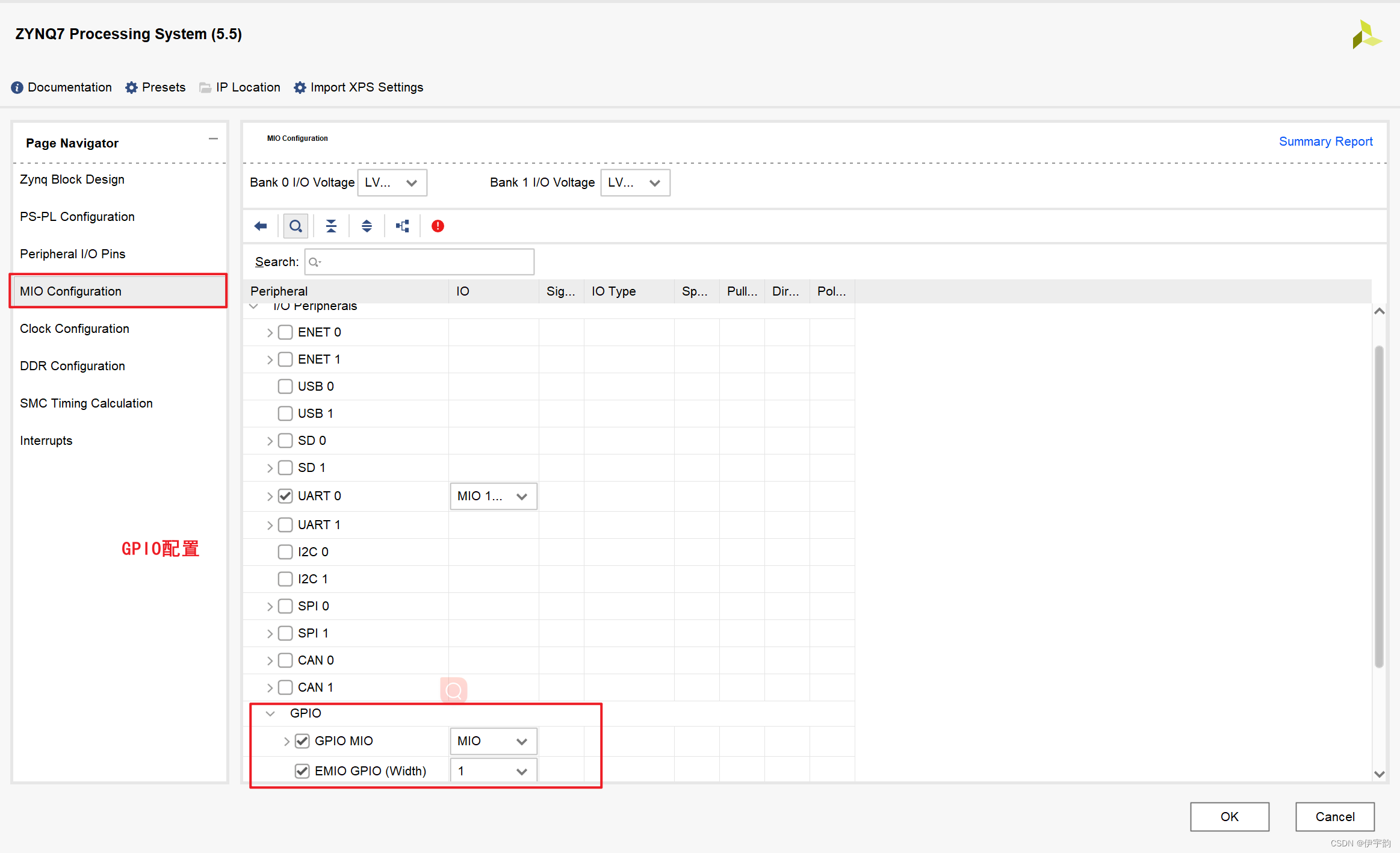This screenshot has height=853, width=1400.
Task: Select DDR Configuration page
Action: click(x=72, y=366)
